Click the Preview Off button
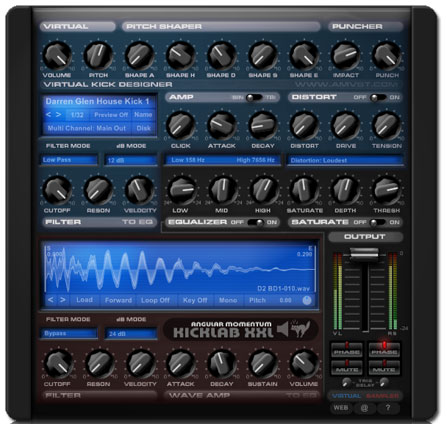This screenshot has width=447, height=424. 111,115
